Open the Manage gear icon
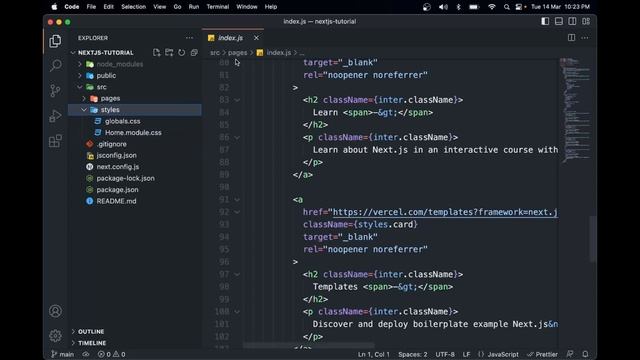 55,336
